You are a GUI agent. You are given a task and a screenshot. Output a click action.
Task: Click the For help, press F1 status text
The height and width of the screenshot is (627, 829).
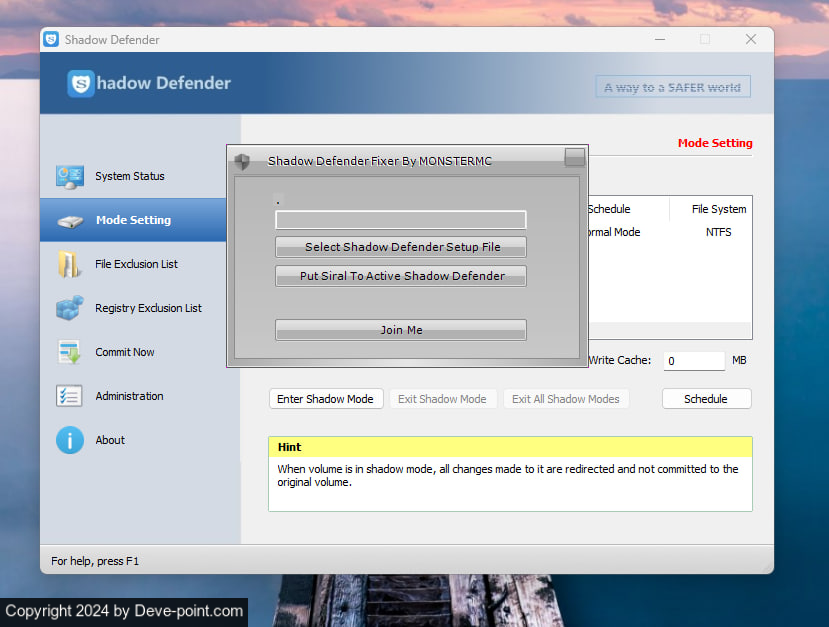tap(95, 561)
